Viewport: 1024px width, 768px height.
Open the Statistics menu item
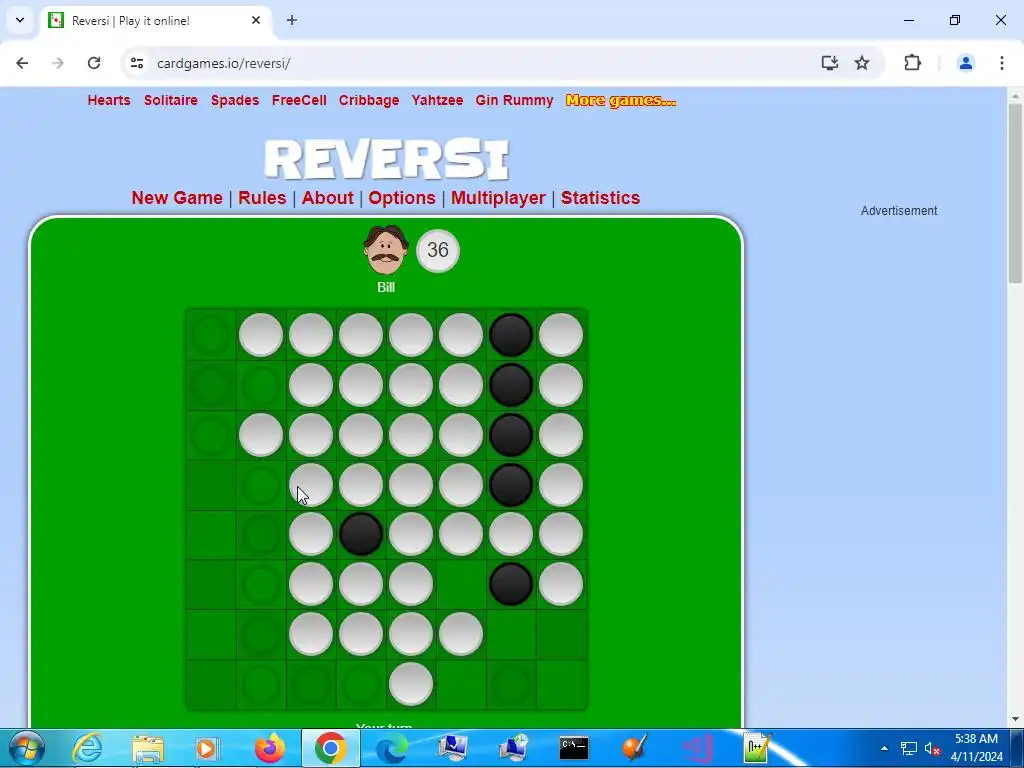(x=600, y=198)
